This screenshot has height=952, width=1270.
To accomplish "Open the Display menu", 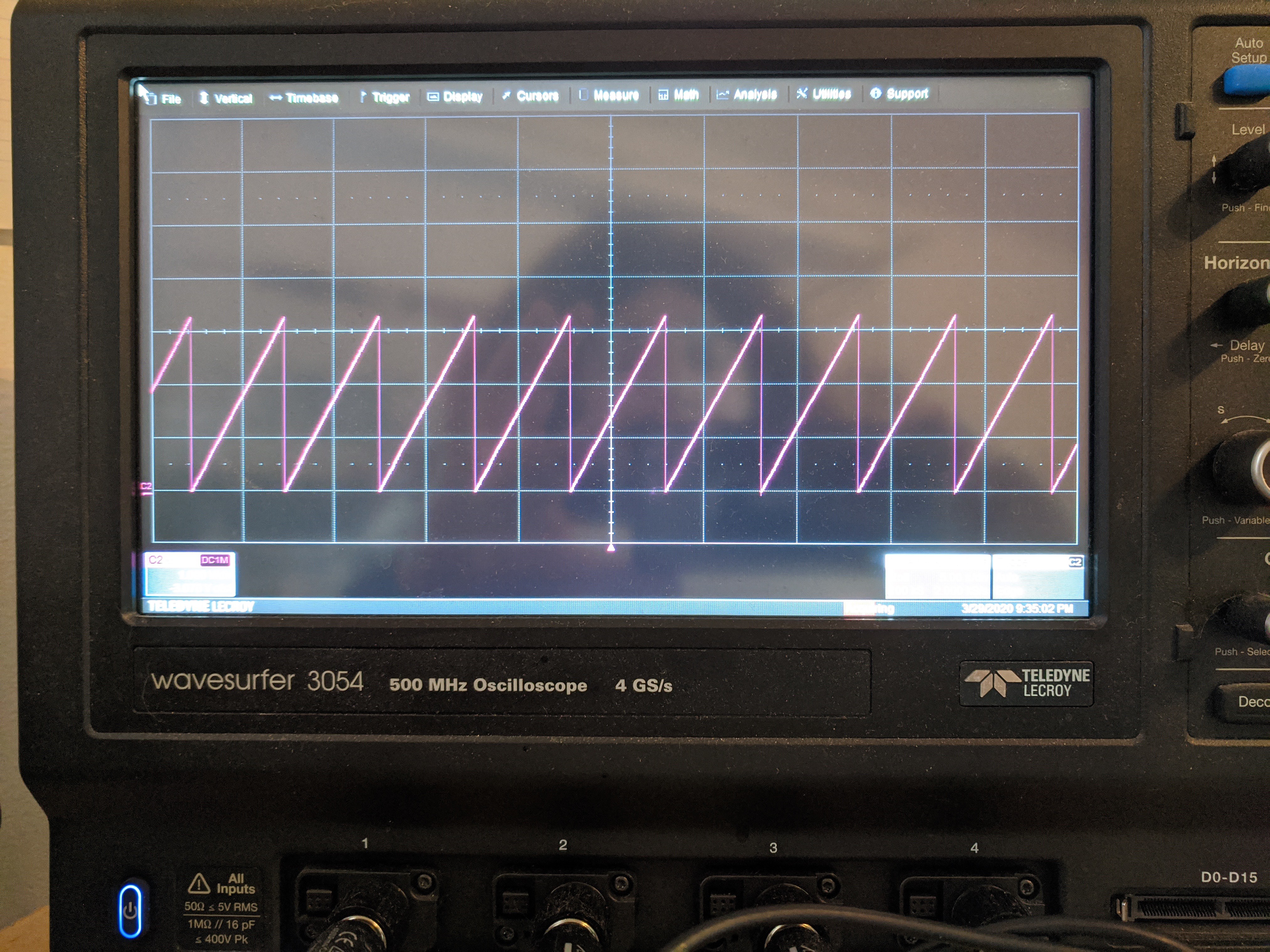I will pyautogui.click(x=455, y=96).
